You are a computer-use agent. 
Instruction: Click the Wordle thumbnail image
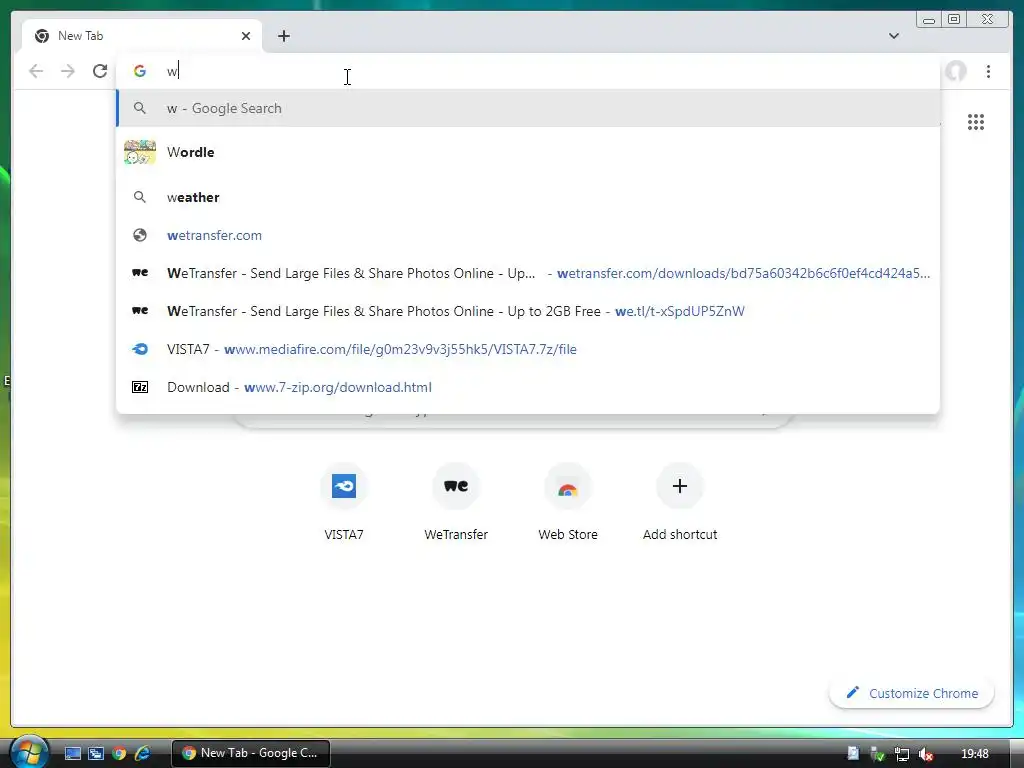pyautogui.click(x=140, y=152)
